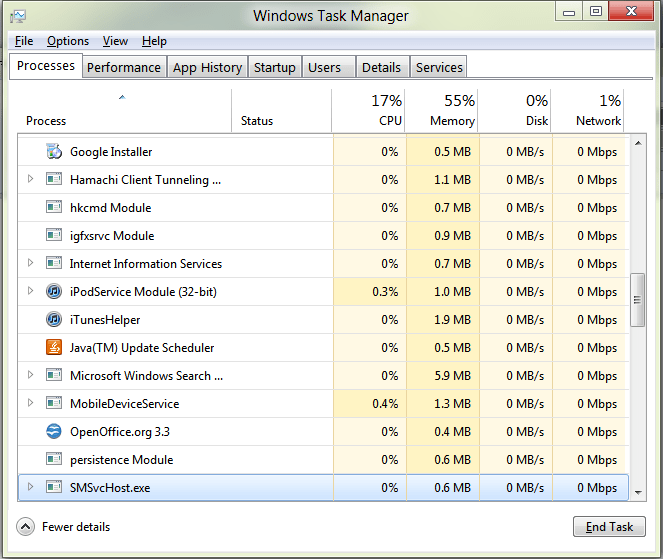The image size is (664, 559).
Task: Click the MobileDeviceService process icon
Action: coord(54,403)
